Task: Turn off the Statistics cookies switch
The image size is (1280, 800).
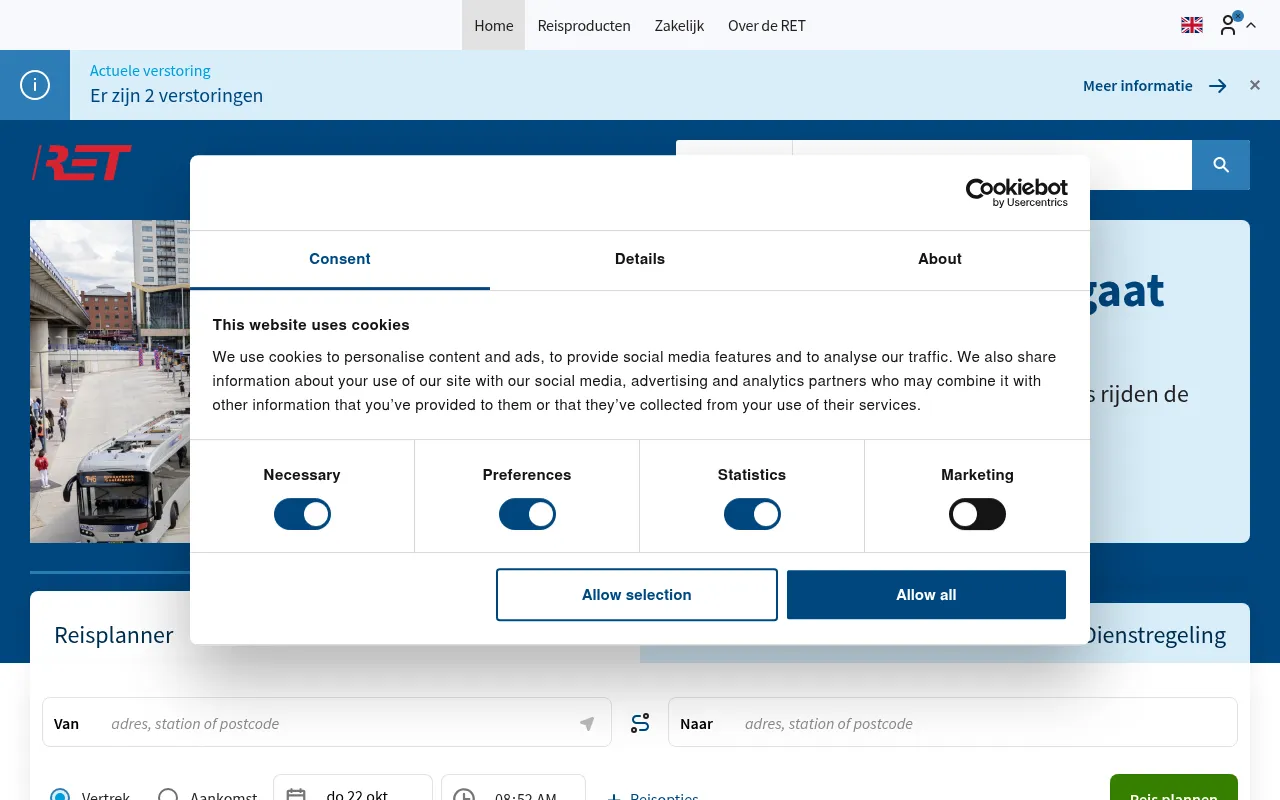Action: [752, 514]
